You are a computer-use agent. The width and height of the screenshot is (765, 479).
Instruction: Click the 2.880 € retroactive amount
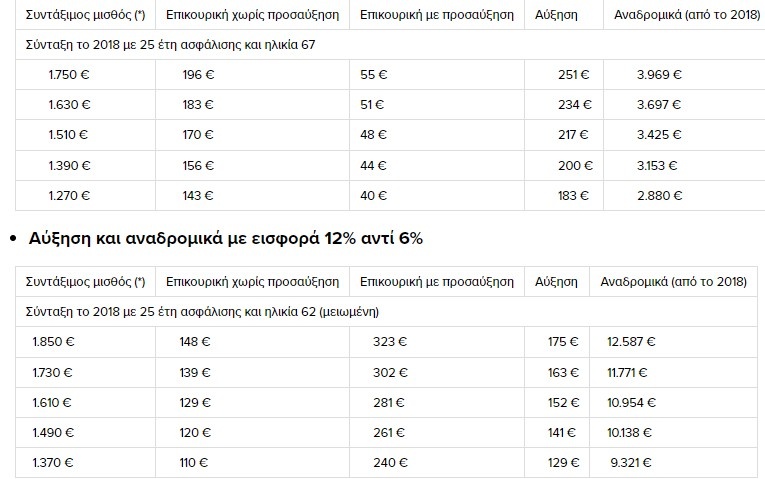tap(657, 195)
